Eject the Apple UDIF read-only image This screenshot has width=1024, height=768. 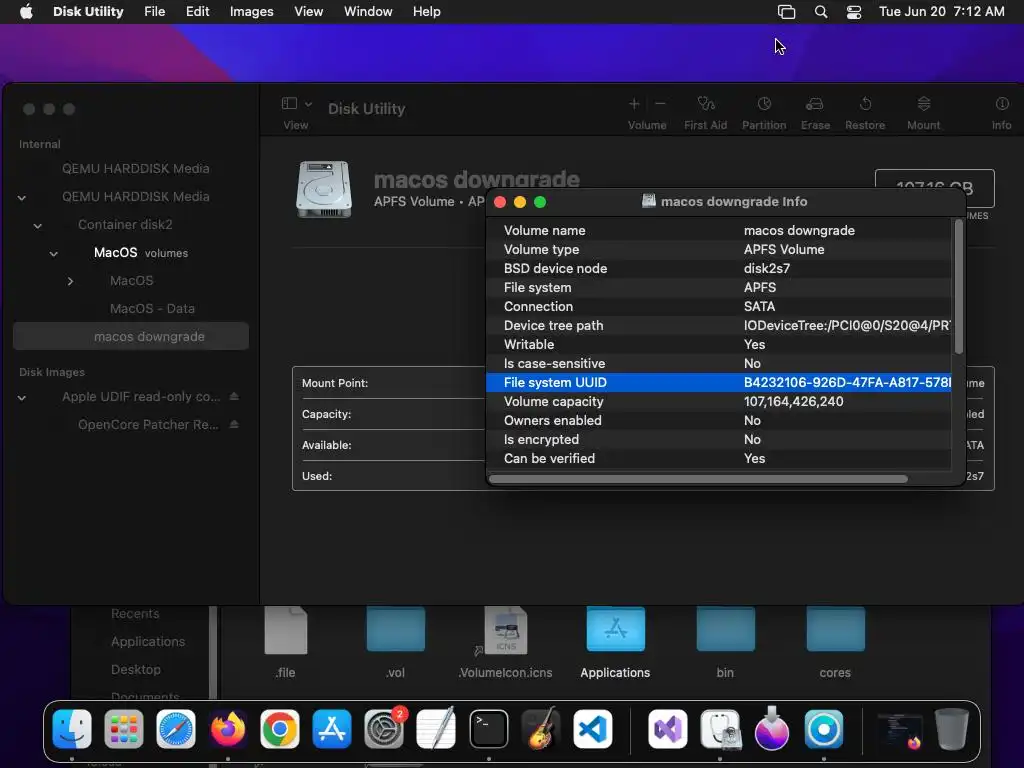click(234, 396)
